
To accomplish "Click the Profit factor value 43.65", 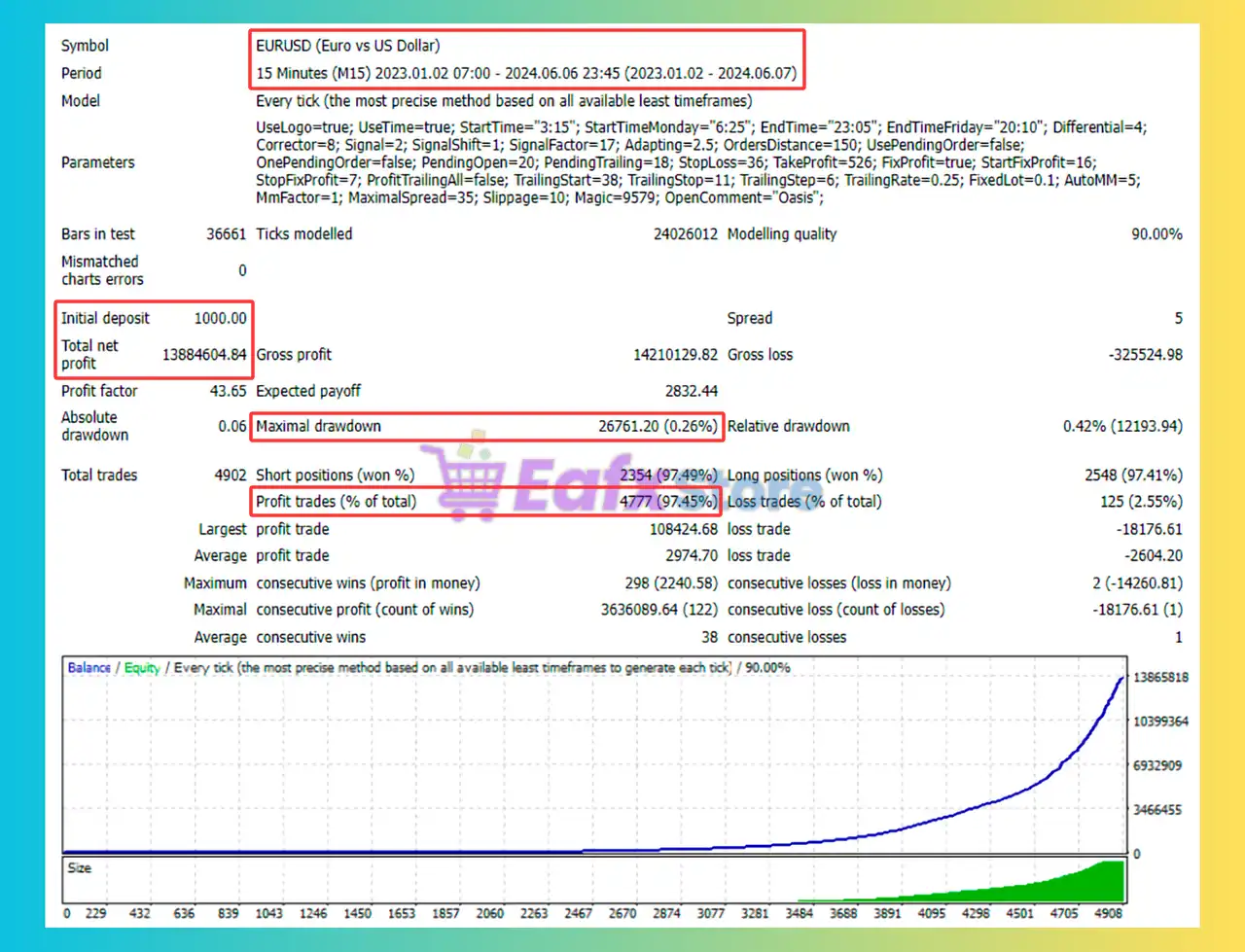I will pos(228,391).
